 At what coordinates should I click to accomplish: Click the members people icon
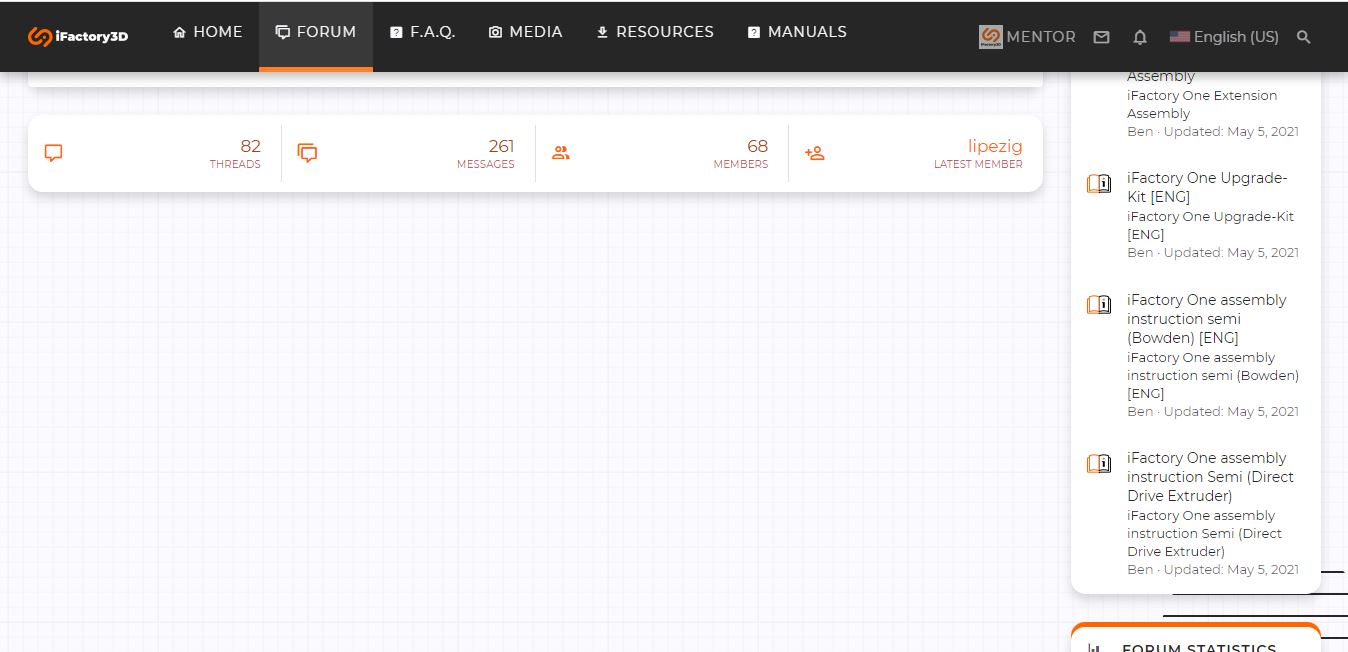pos(561,153)
